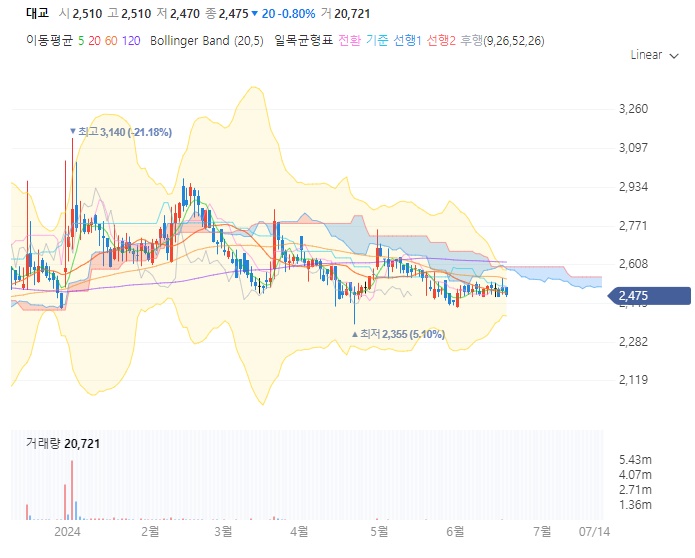Click the 7월 date axis label
Viewport: 695px width, 558px height.
point(542,531)
